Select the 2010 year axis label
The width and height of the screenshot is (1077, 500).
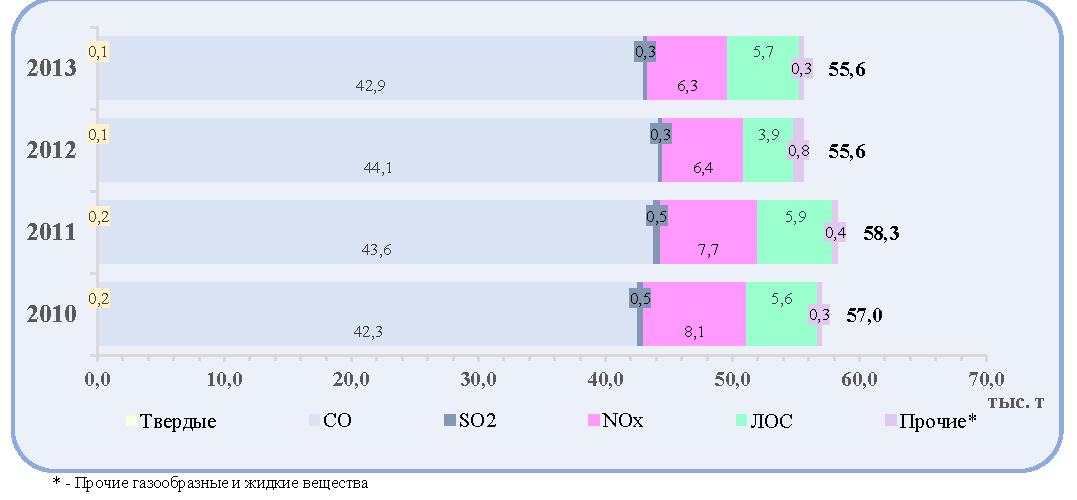[51, 315]
